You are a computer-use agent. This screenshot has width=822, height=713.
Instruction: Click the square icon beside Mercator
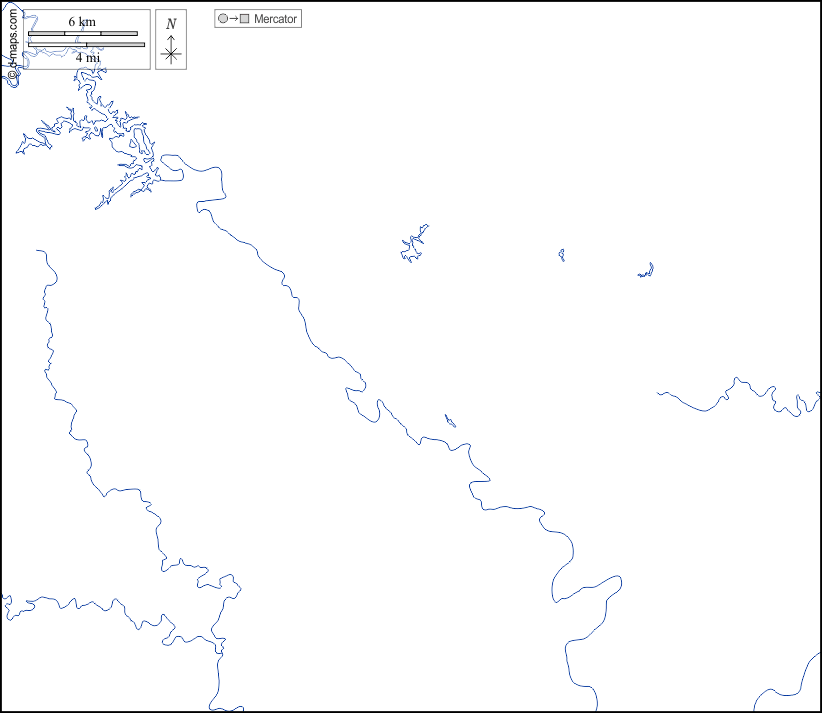tap(244, 19)
